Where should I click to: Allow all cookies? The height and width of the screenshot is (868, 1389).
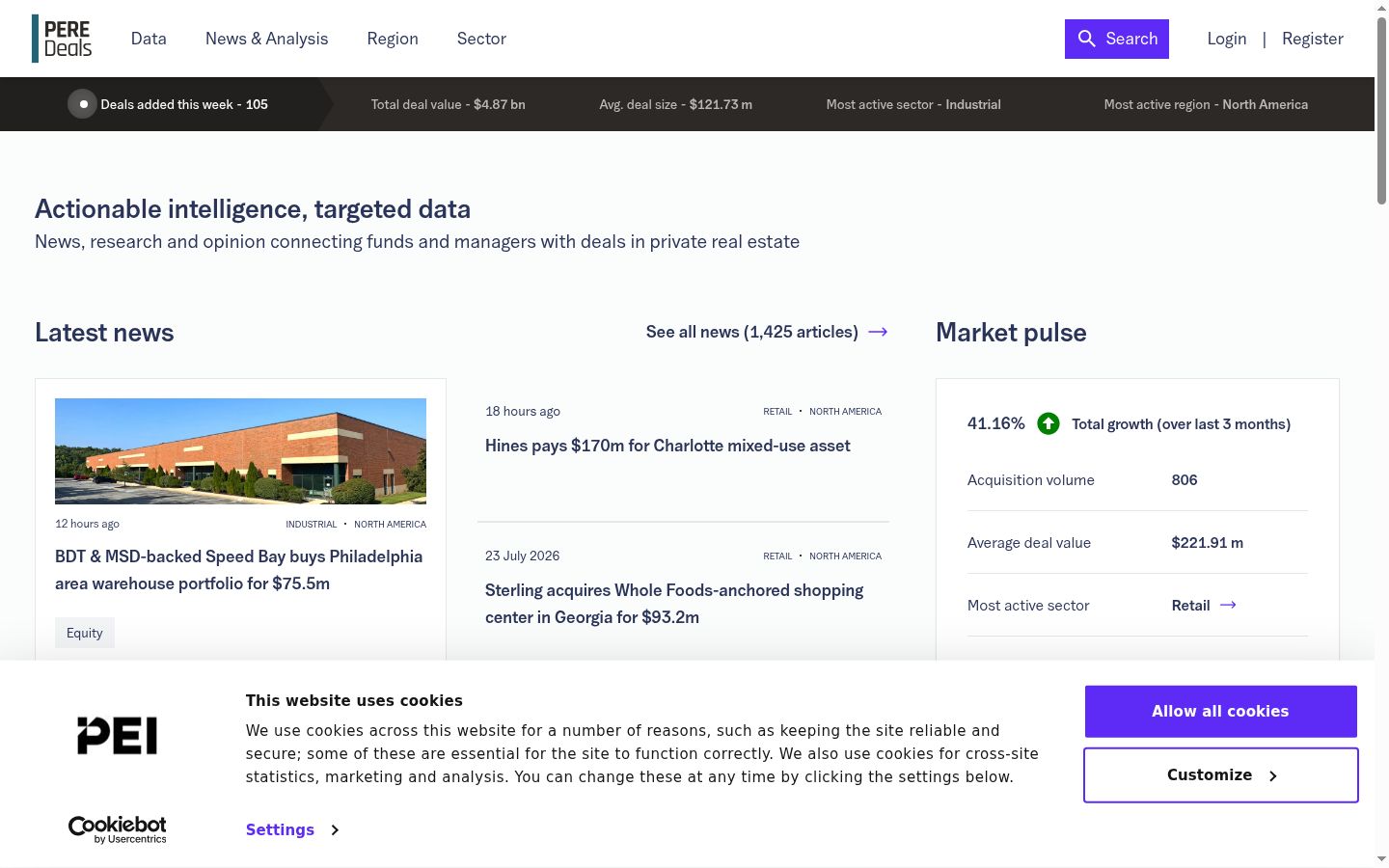pos(1221,711)
